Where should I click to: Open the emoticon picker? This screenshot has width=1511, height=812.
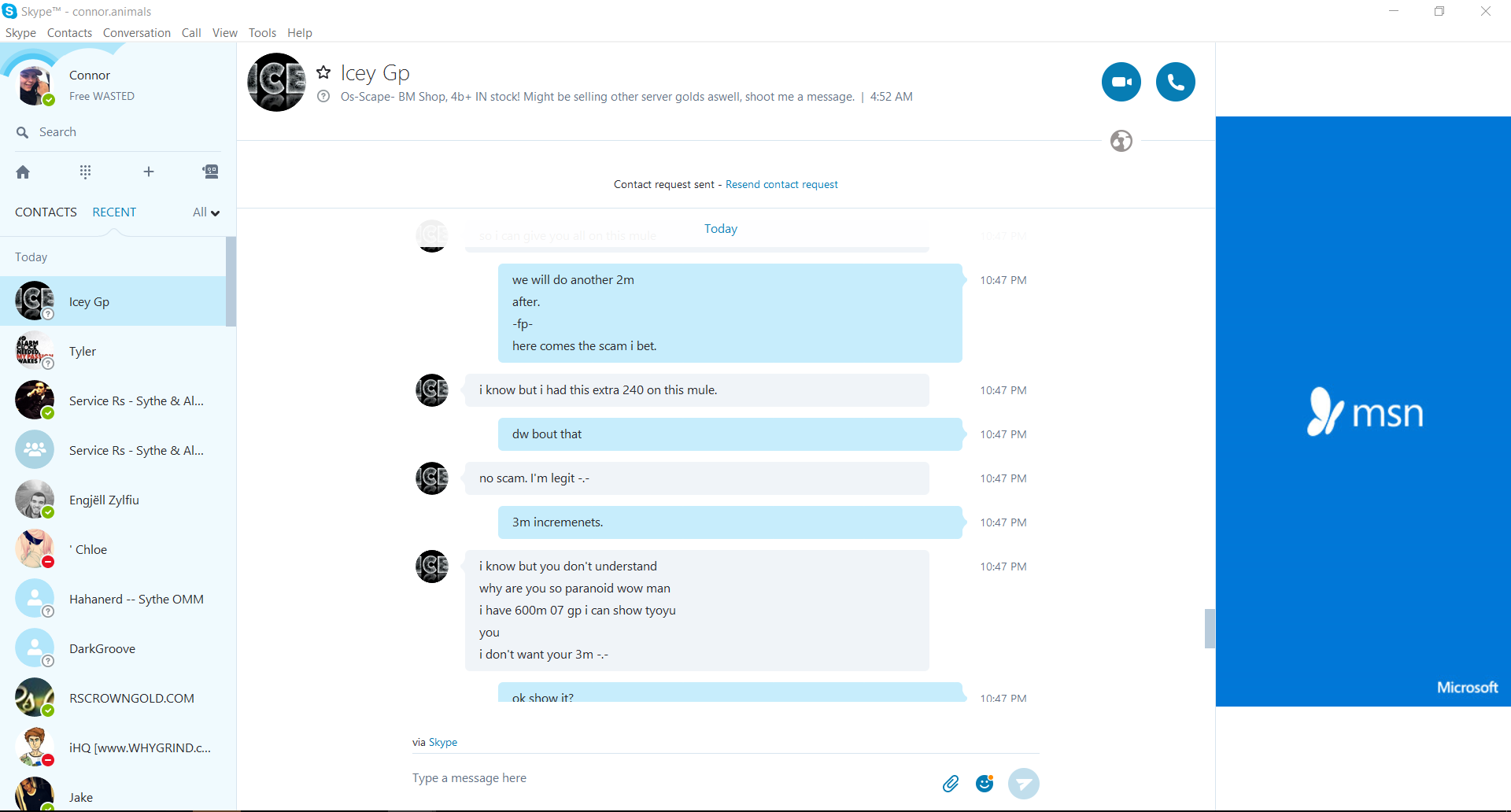tap(985, 784)
